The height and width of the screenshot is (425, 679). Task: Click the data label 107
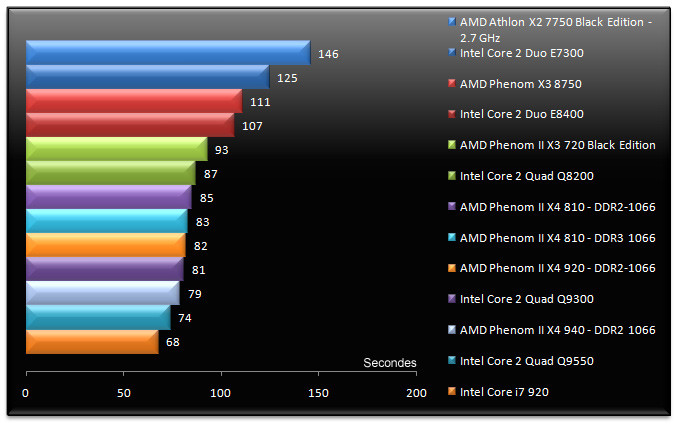pos(252,126)
